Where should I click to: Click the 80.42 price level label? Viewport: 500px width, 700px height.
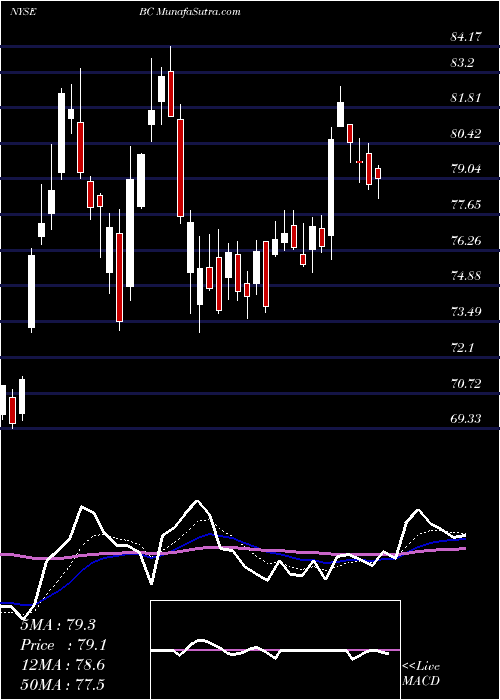pyautogui.click(x=466, y=133)
